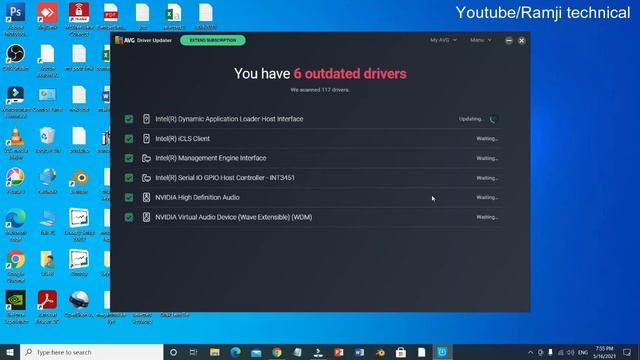Open the Blender desktop shortcut
The width and height of the screenshot is (640, 360).
[79, 181]
